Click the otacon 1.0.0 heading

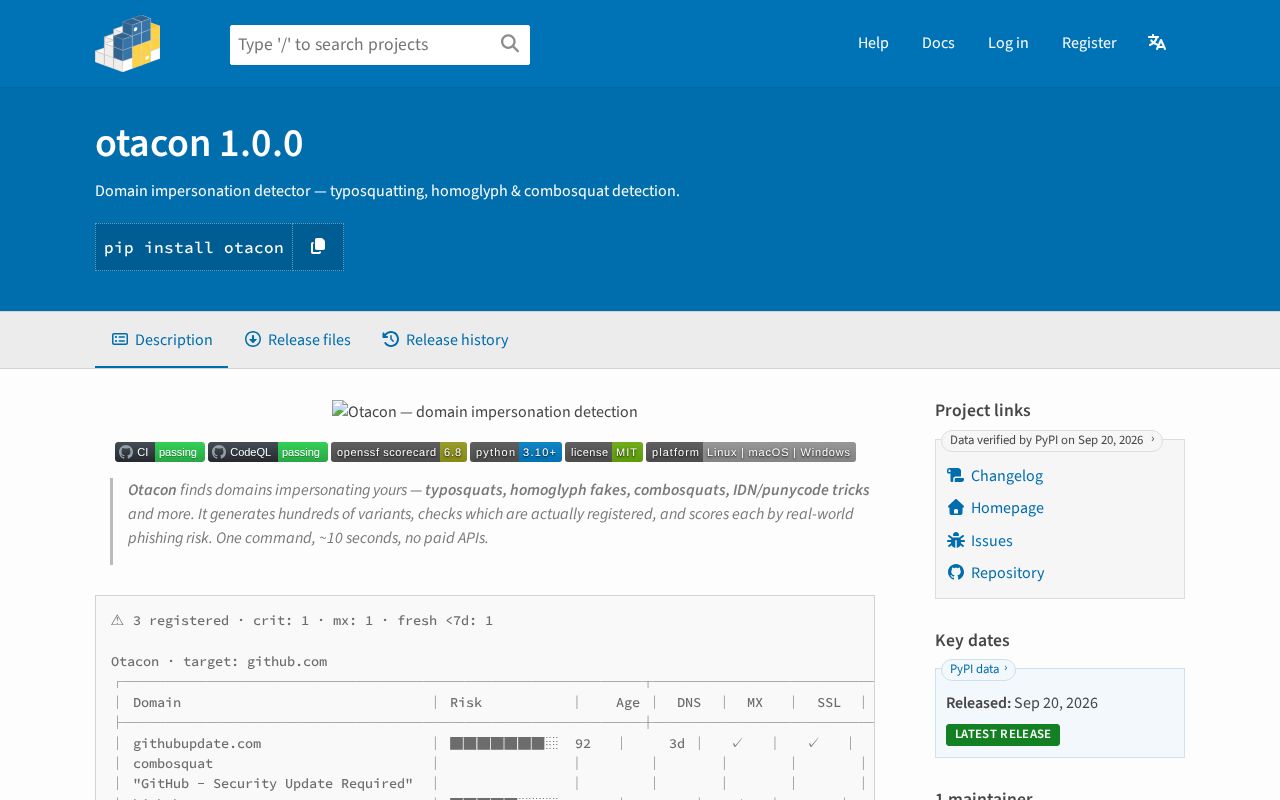[x=199, y=144]
